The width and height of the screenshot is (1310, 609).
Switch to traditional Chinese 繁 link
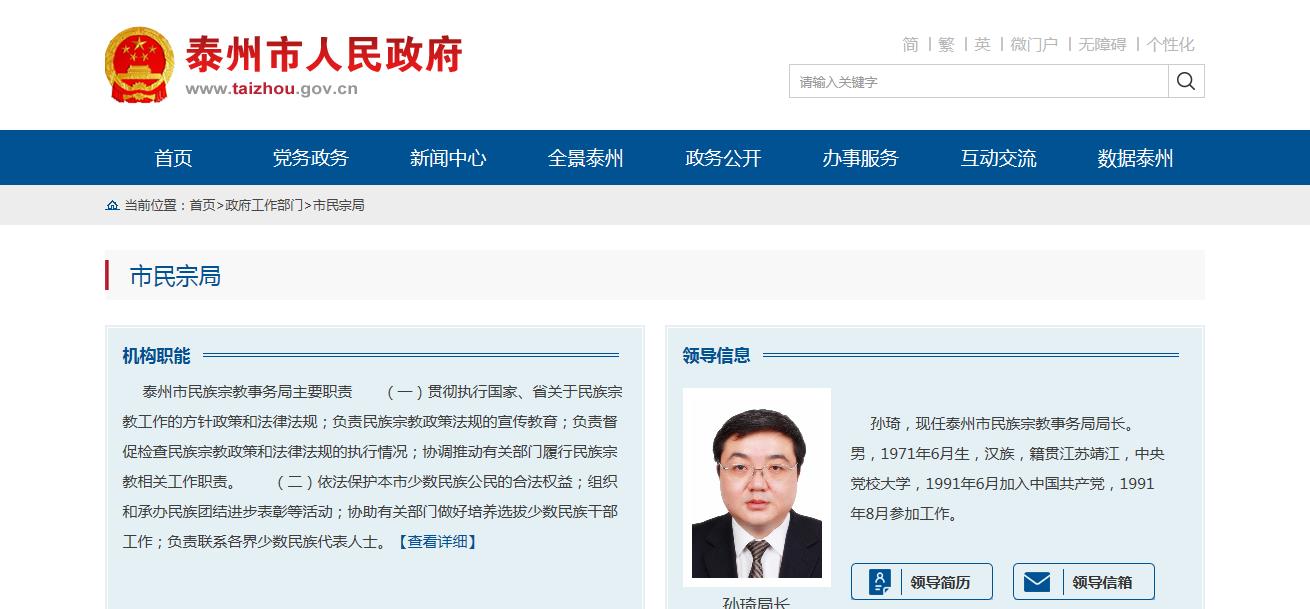coord(946,44)
